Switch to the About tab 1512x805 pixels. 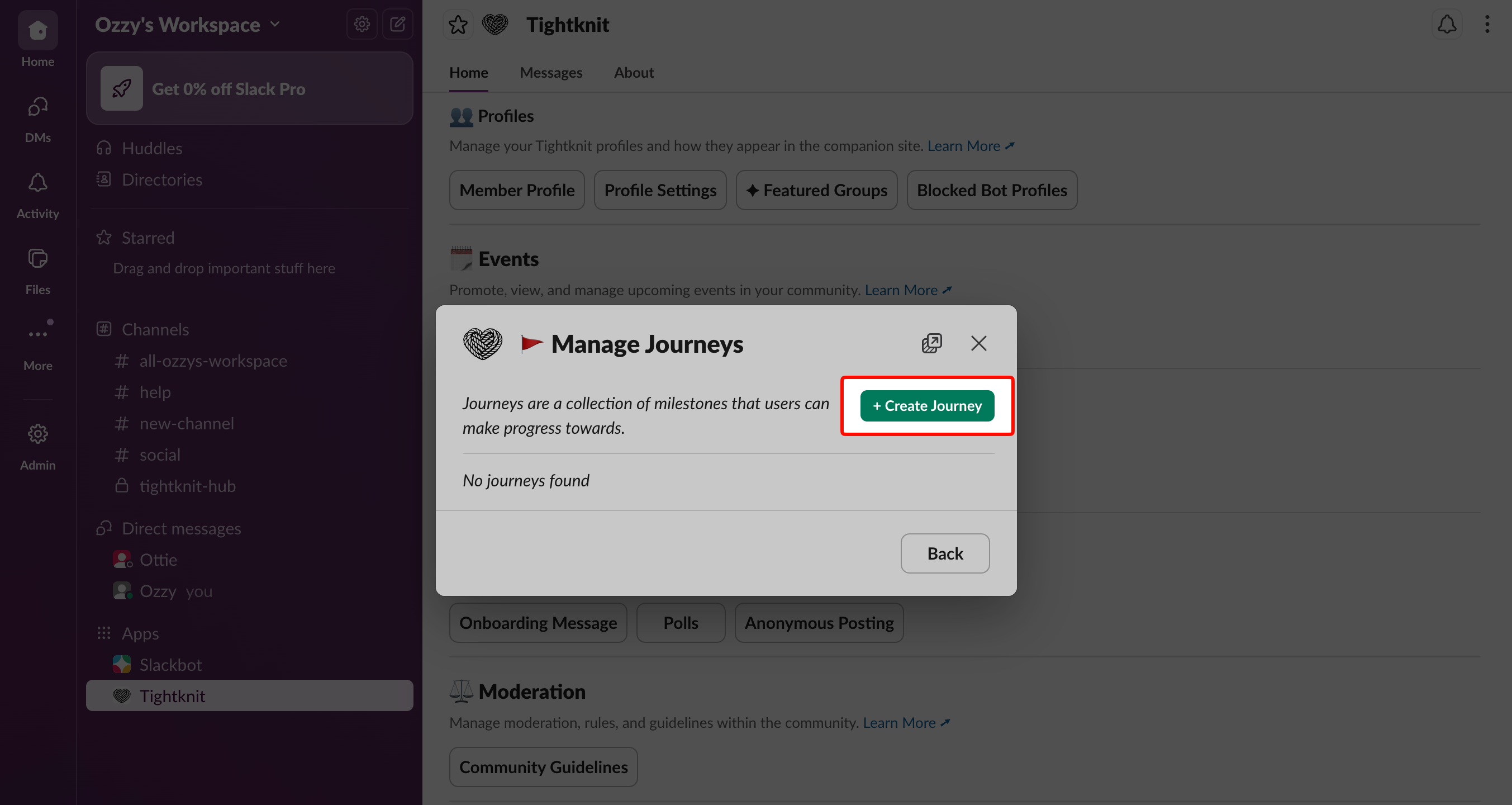pyautogui.click(x=634, y=72)
